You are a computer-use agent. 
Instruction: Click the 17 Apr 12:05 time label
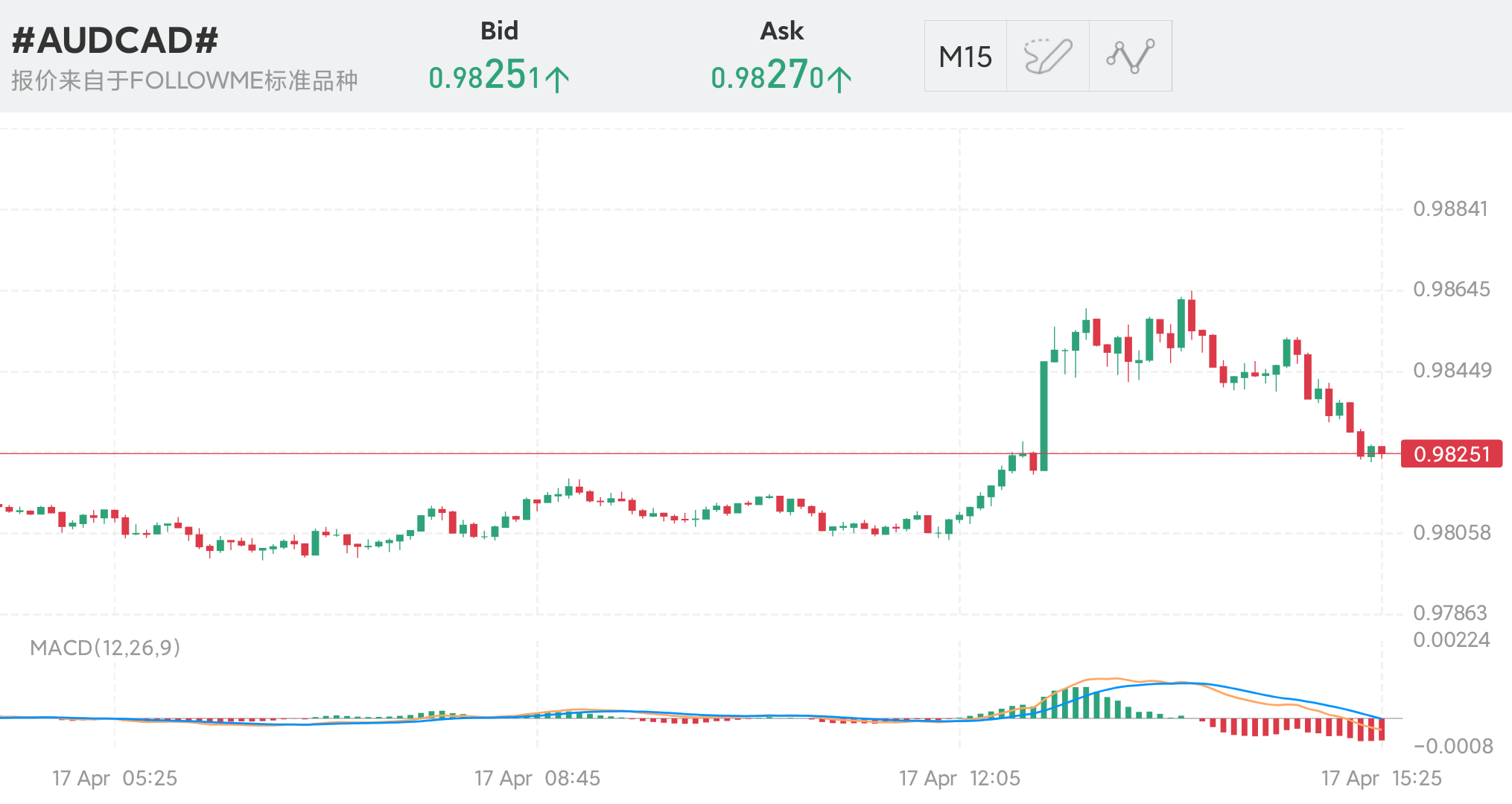pos(959,778)
